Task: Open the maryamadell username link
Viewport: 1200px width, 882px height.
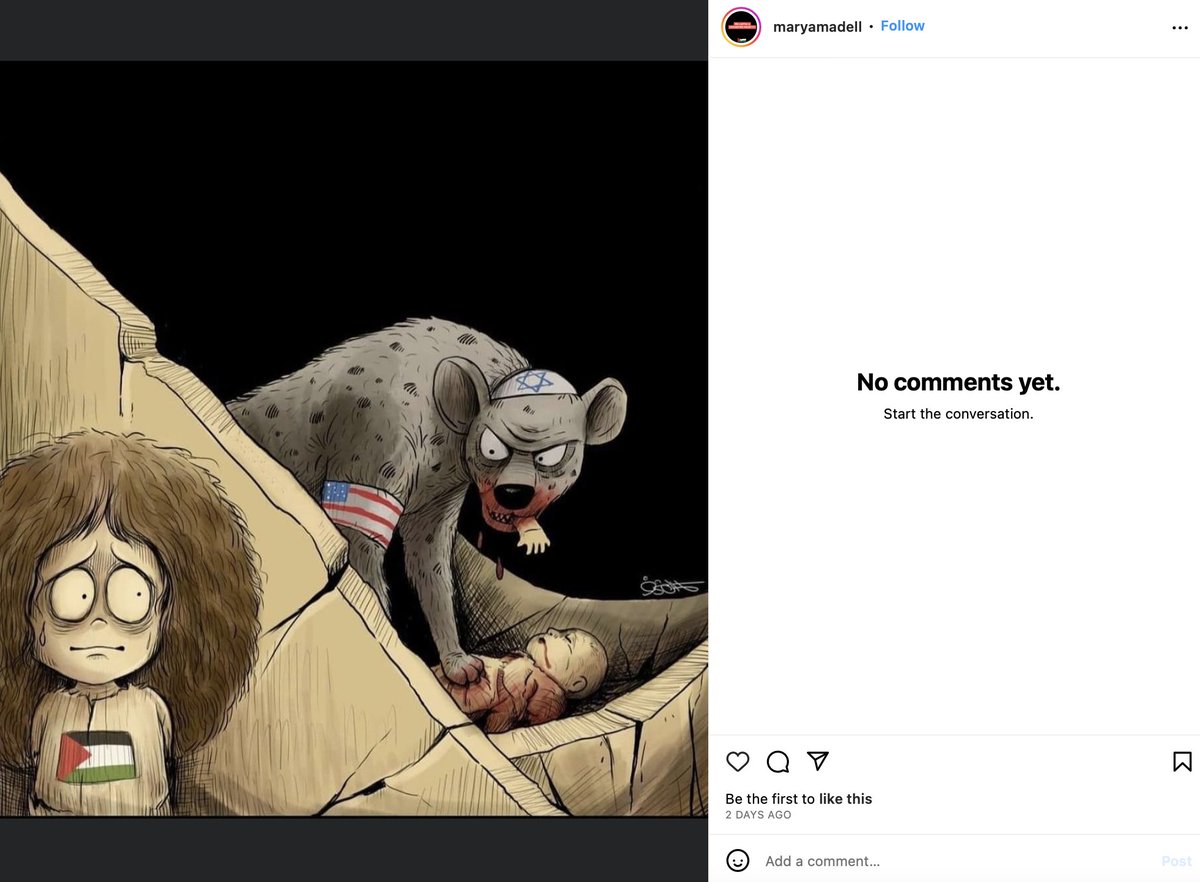Action: pos(817,27)
